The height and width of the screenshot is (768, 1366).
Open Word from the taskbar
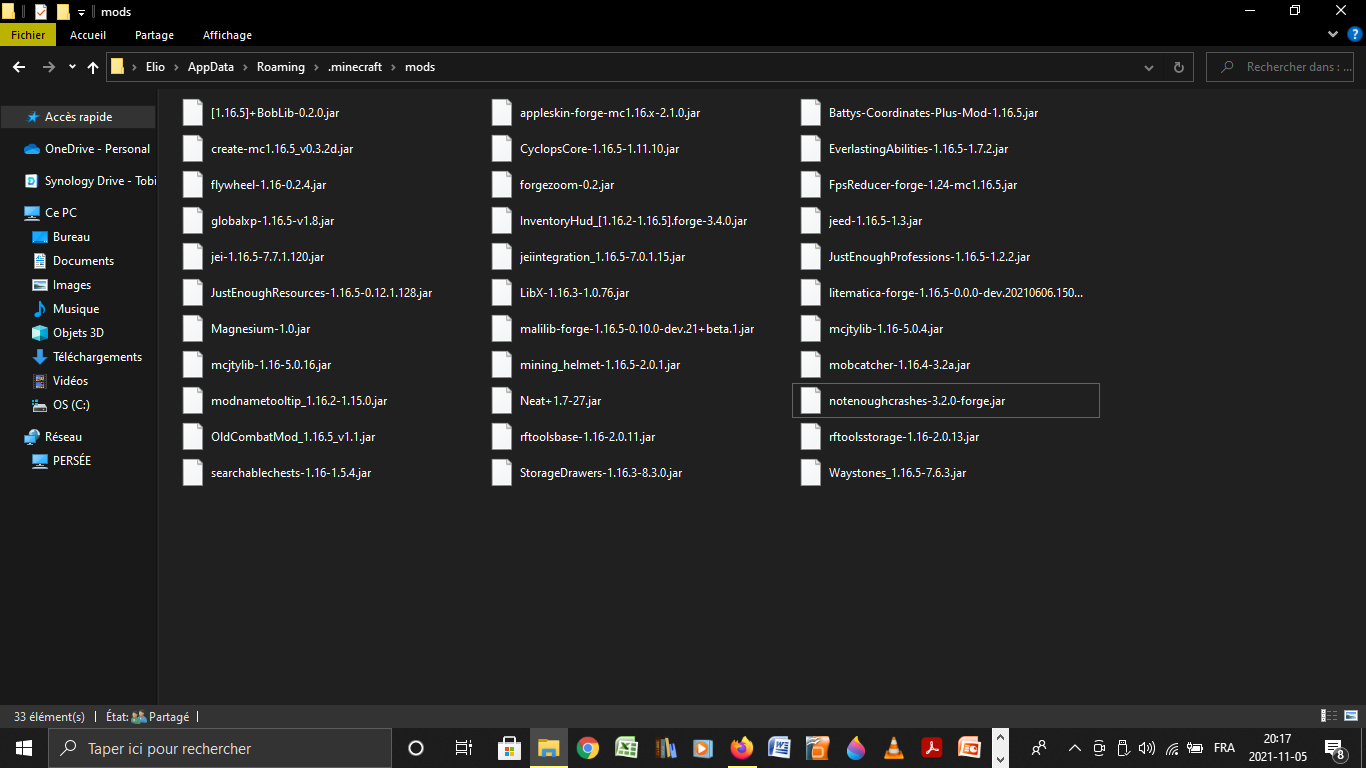point(779,748)
